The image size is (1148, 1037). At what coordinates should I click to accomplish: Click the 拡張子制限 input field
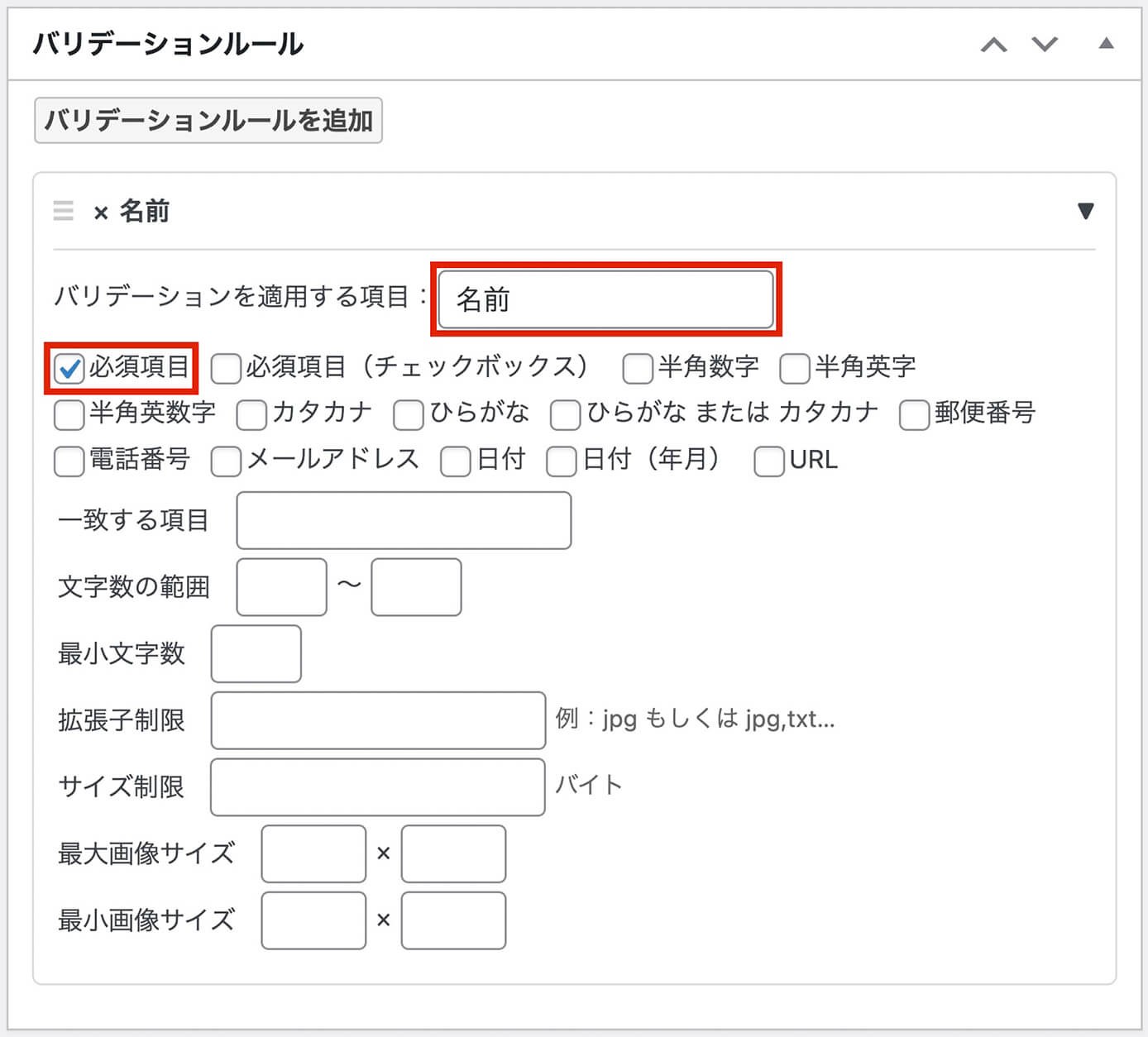[378, 720]
